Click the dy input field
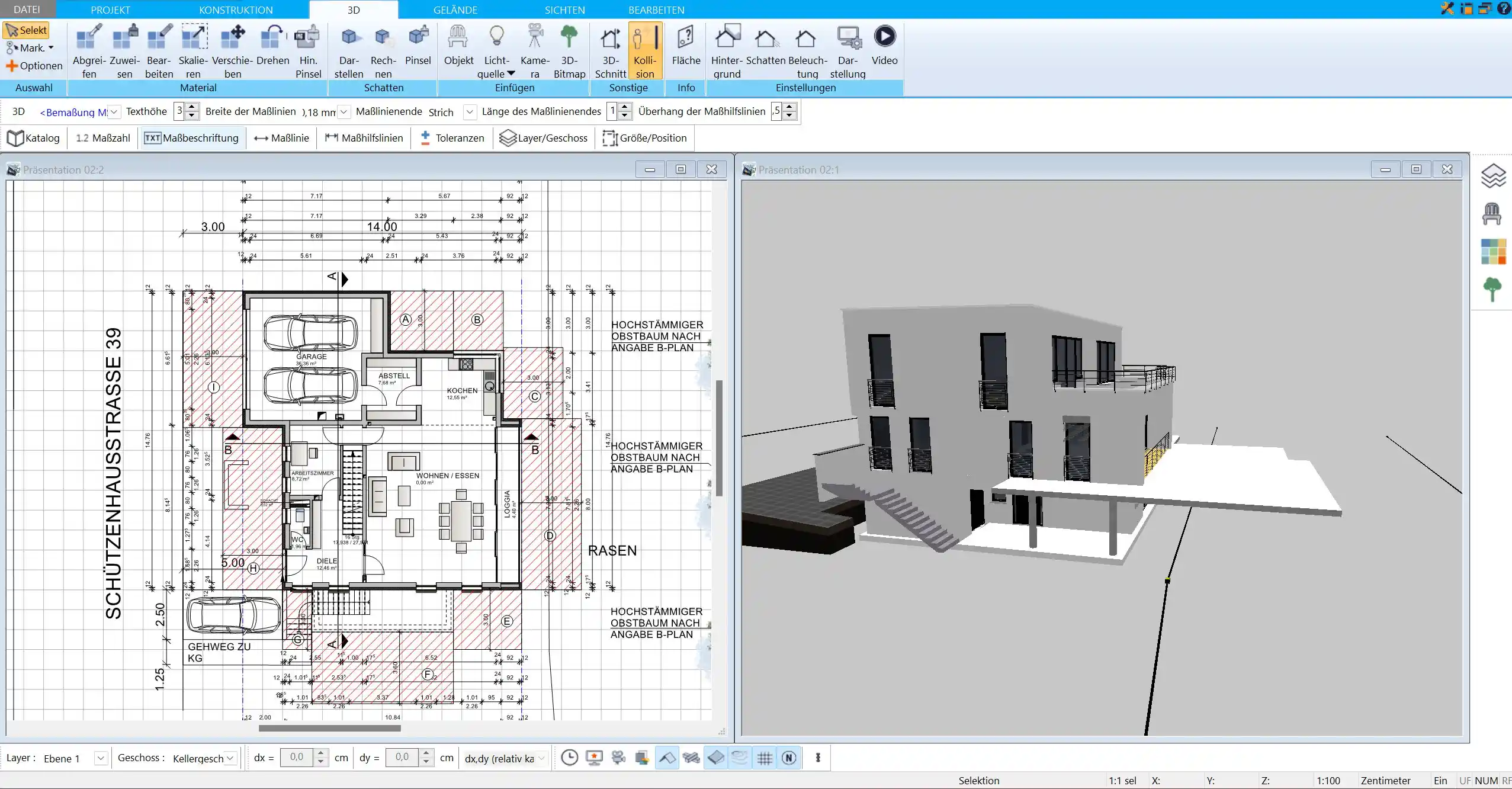The image size is (1512, 789). 402,758
